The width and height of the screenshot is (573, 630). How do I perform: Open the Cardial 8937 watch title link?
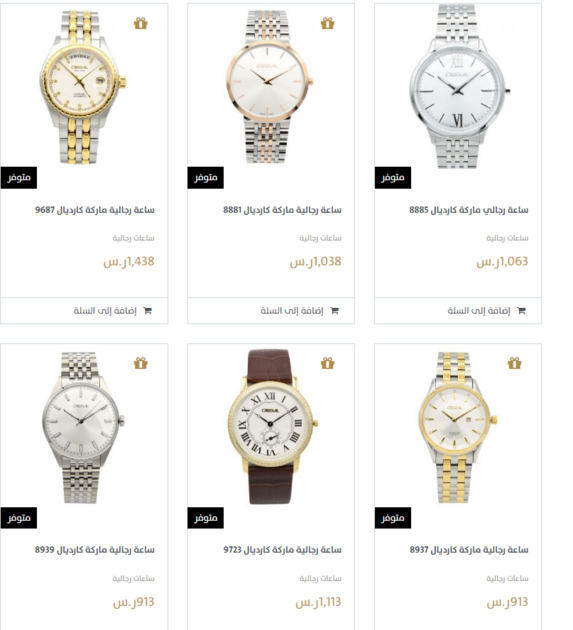469,550
